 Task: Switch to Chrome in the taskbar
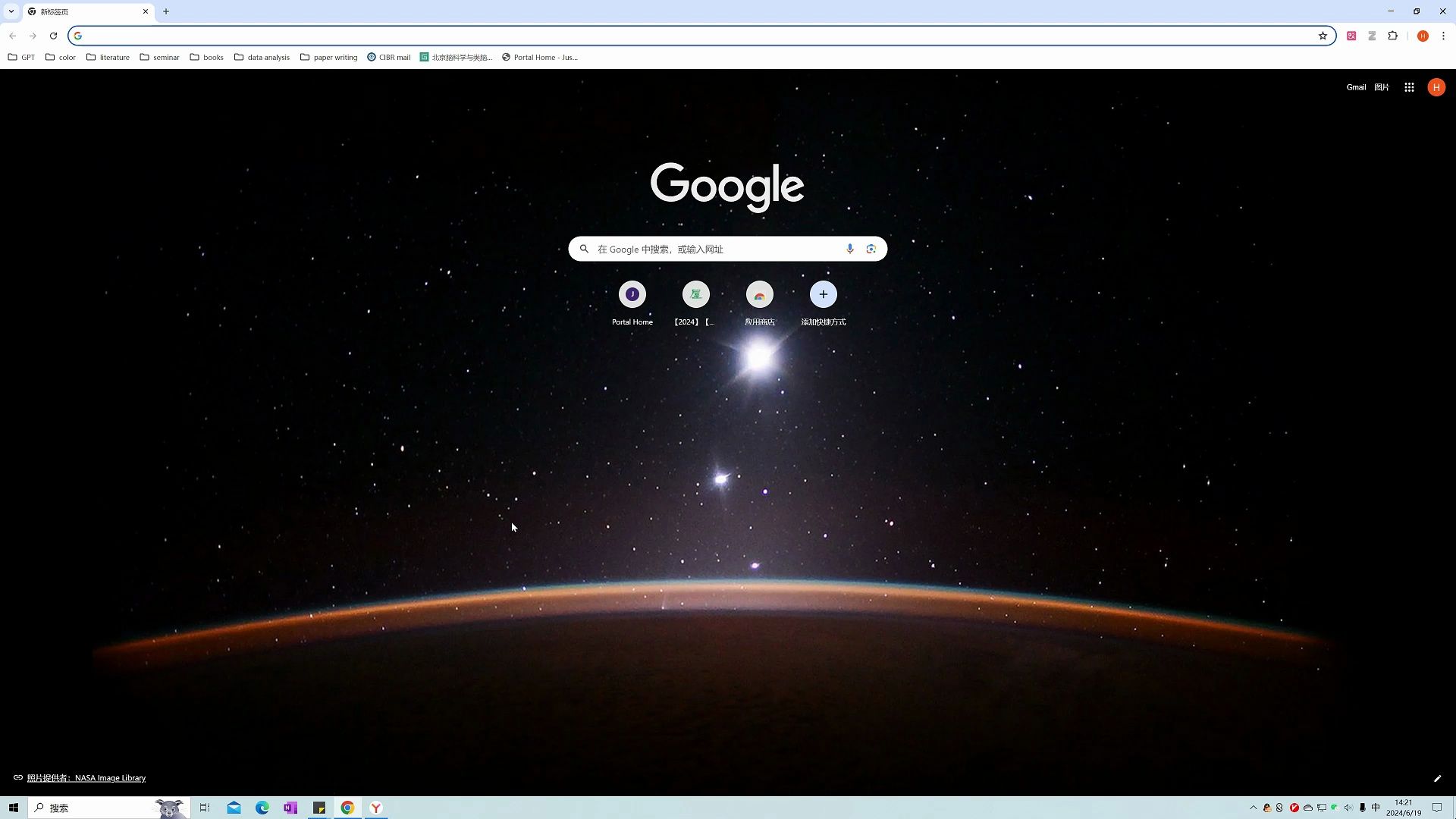coord(347,808)
